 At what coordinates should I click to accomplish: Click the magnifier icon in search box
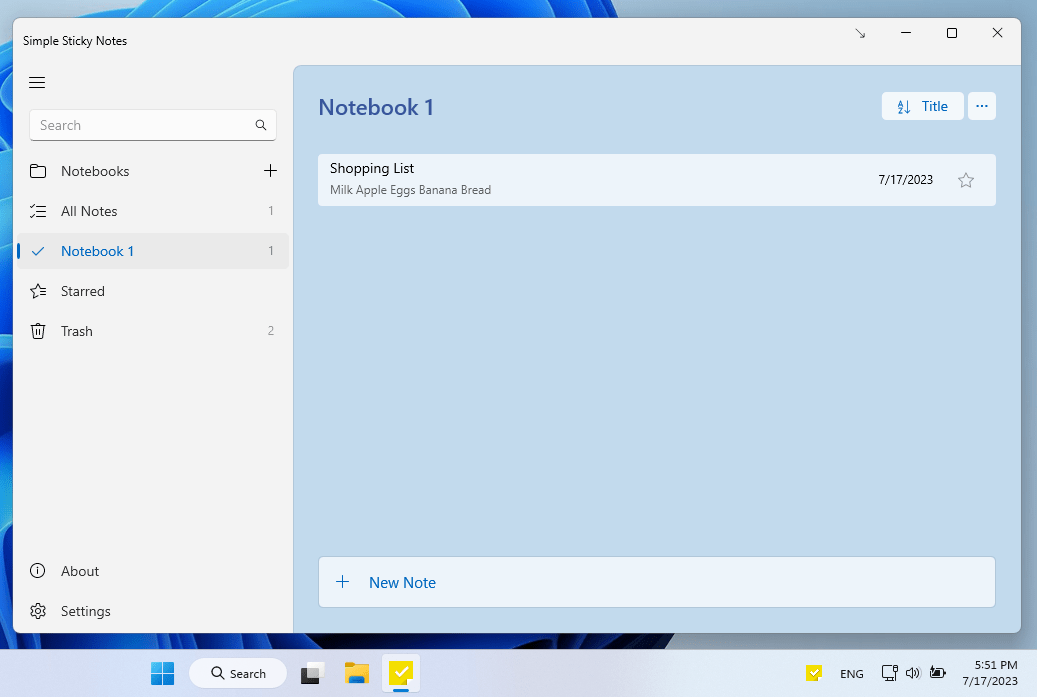click(261, 125)
